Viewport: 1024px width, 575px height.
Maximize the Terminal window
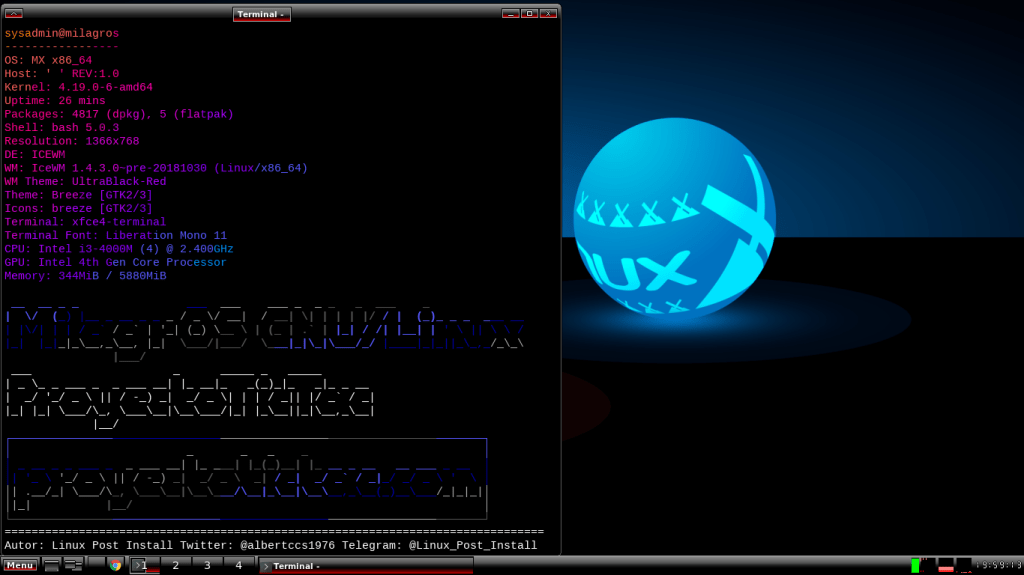pyautogui.click(x=529, y=14)
